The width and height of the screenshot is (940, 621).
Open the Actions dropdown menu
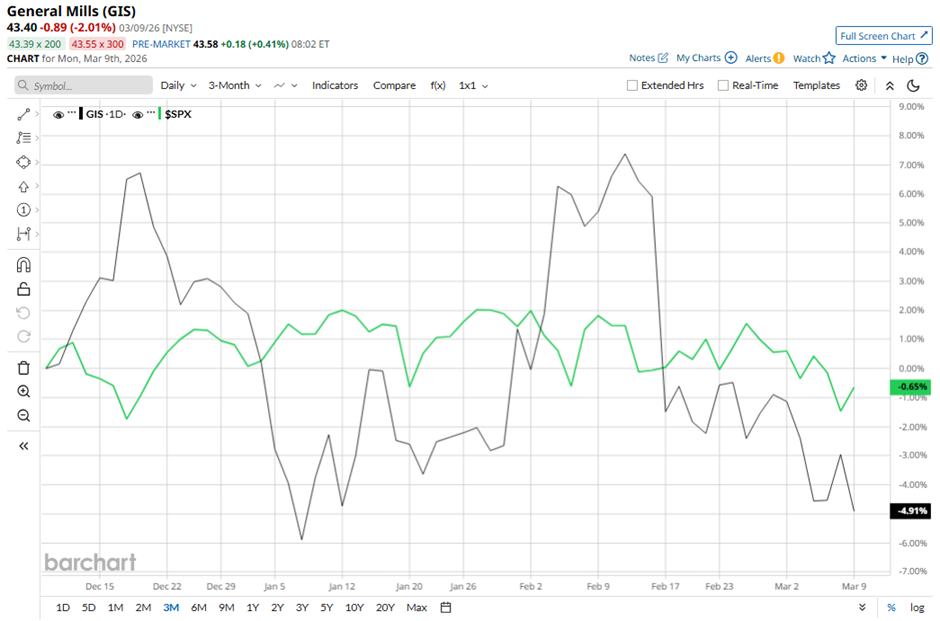coord(864,58)
